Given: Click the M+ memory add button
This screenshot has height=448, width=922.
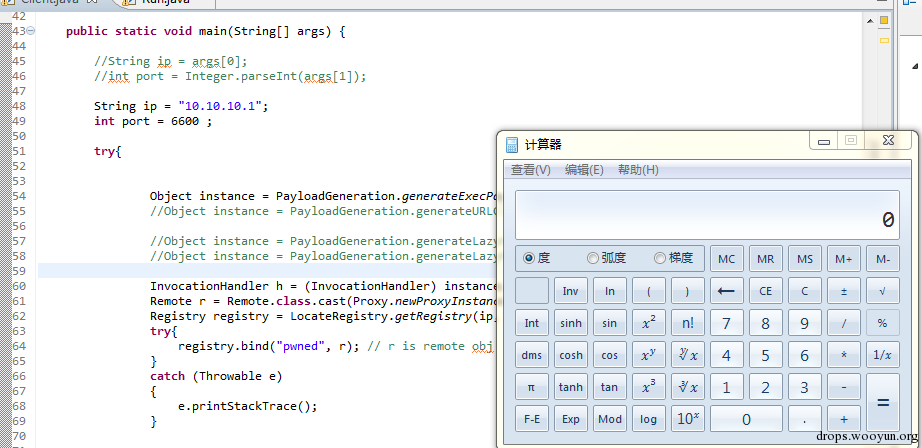Looking at the screenshot, I should [844, 259].
